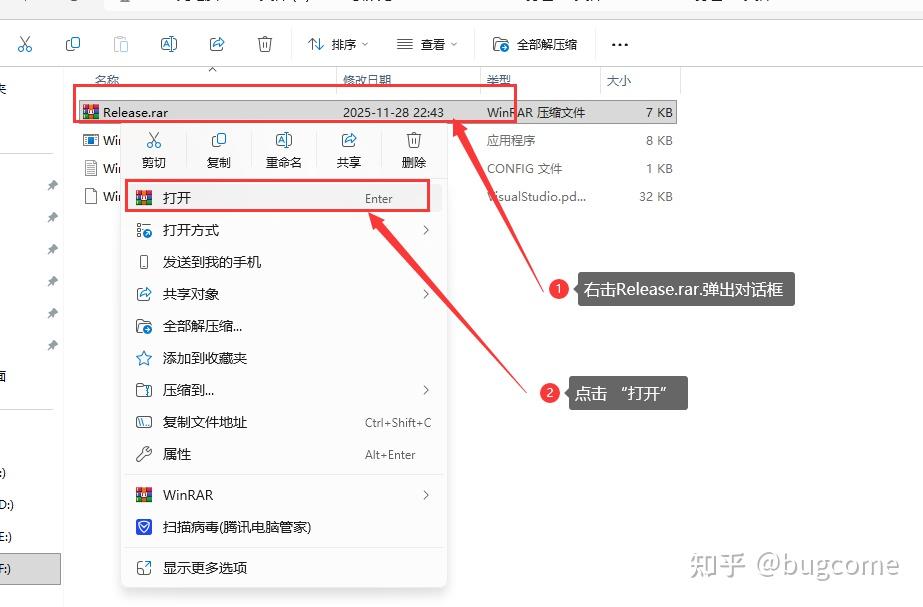Image resolution: width=923 pixels, height=607 pixels.
Task: Click the Copy icon in the toolbar
Action: tap(70, 44)
